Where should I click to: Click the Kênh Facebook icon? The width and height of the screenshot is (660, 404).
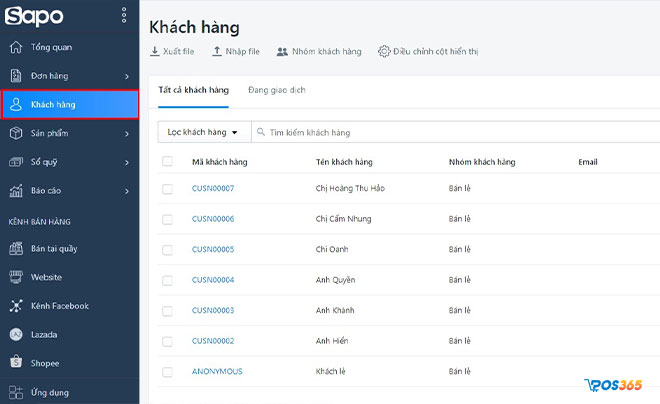[x=16, y=306]
